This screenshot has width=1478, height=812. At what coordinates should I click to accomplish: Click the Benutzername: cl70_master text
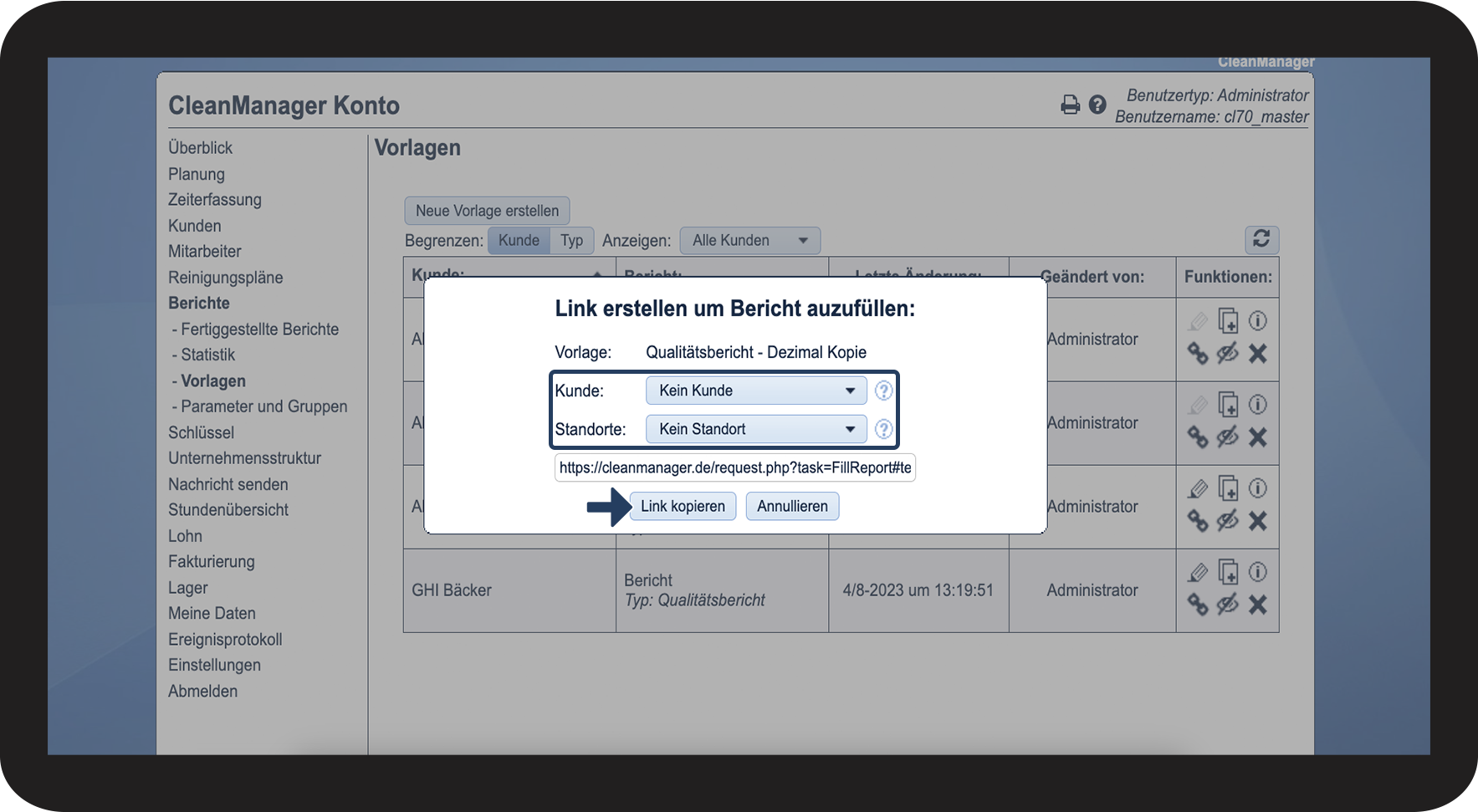(x=1212, y=117)
